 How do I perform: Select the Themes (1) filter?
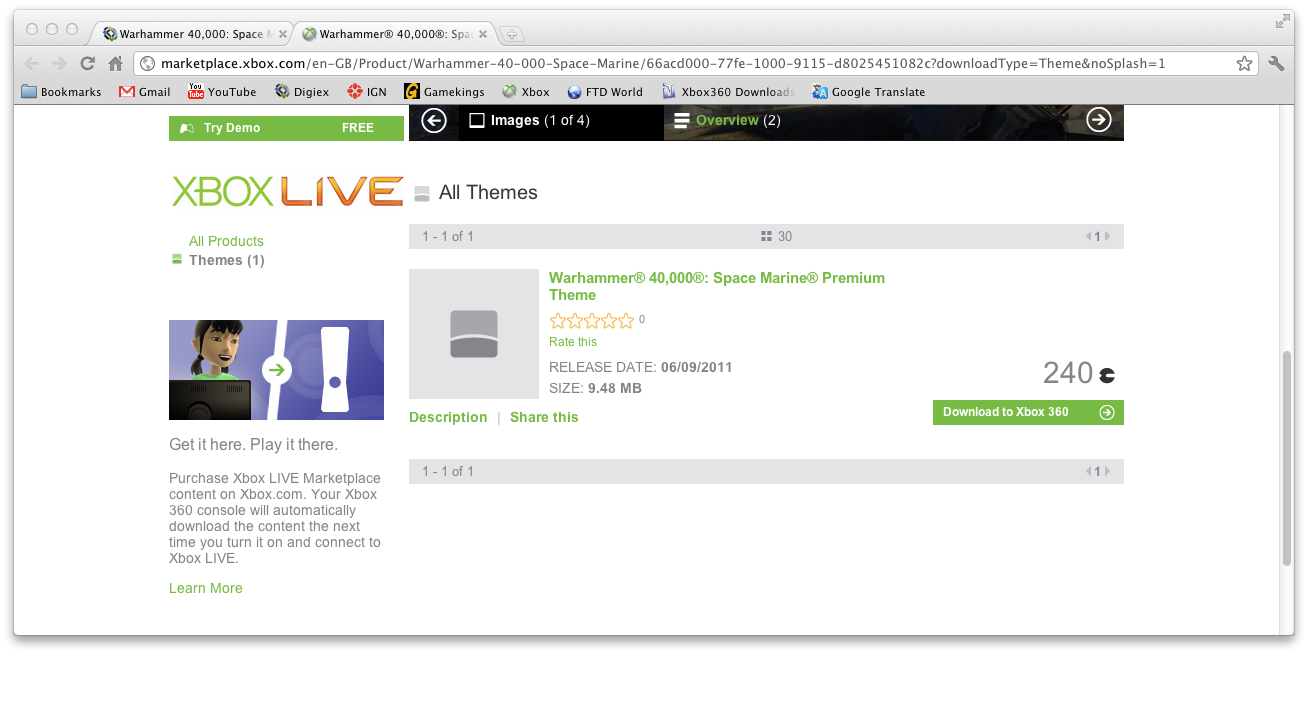point(227,260)
